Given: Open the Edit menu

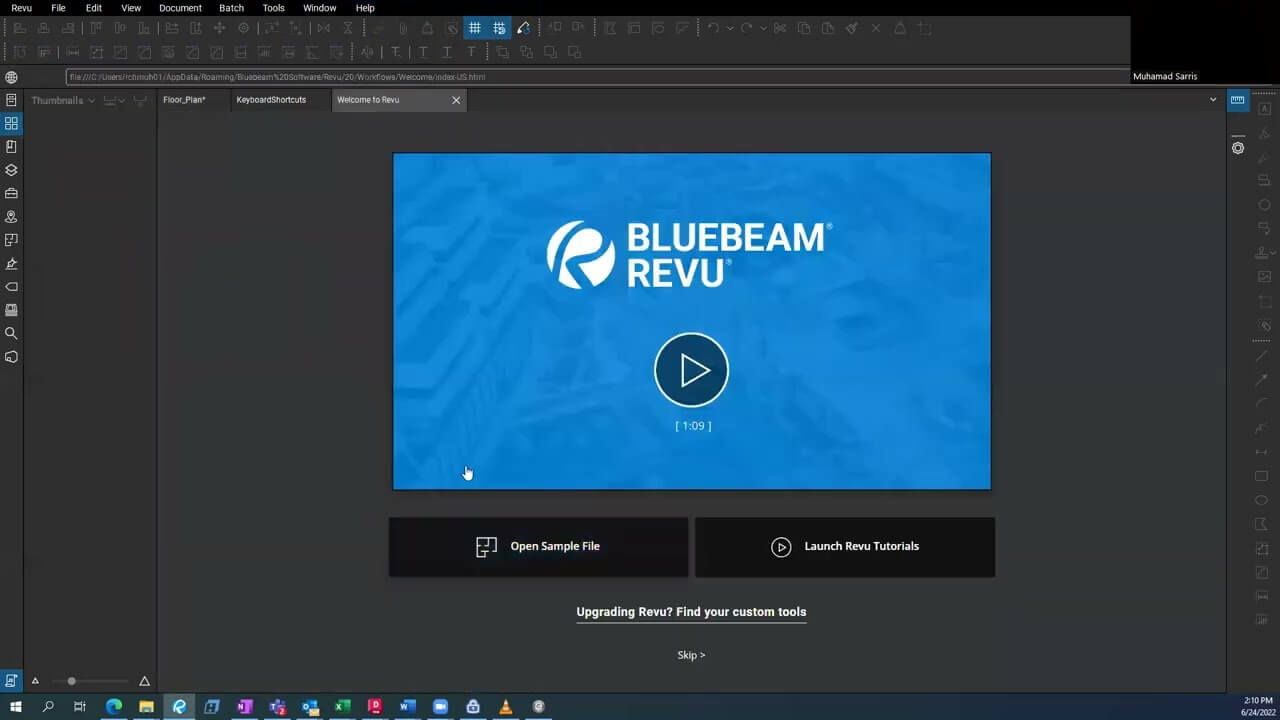Looking at the screenshot, I should [94, 8].
